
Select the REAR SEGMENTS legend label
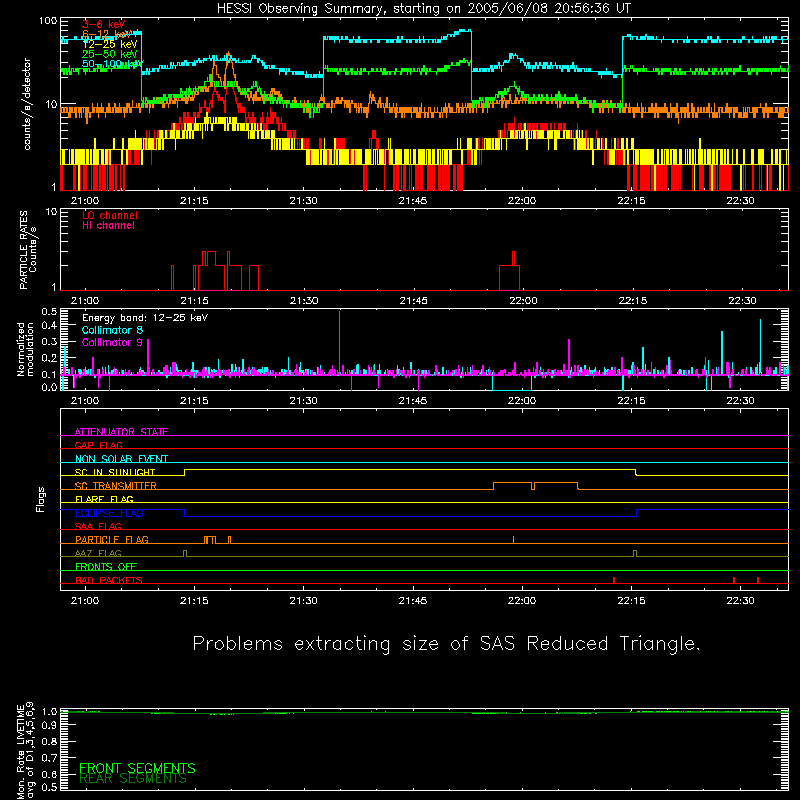pos(133,779)
